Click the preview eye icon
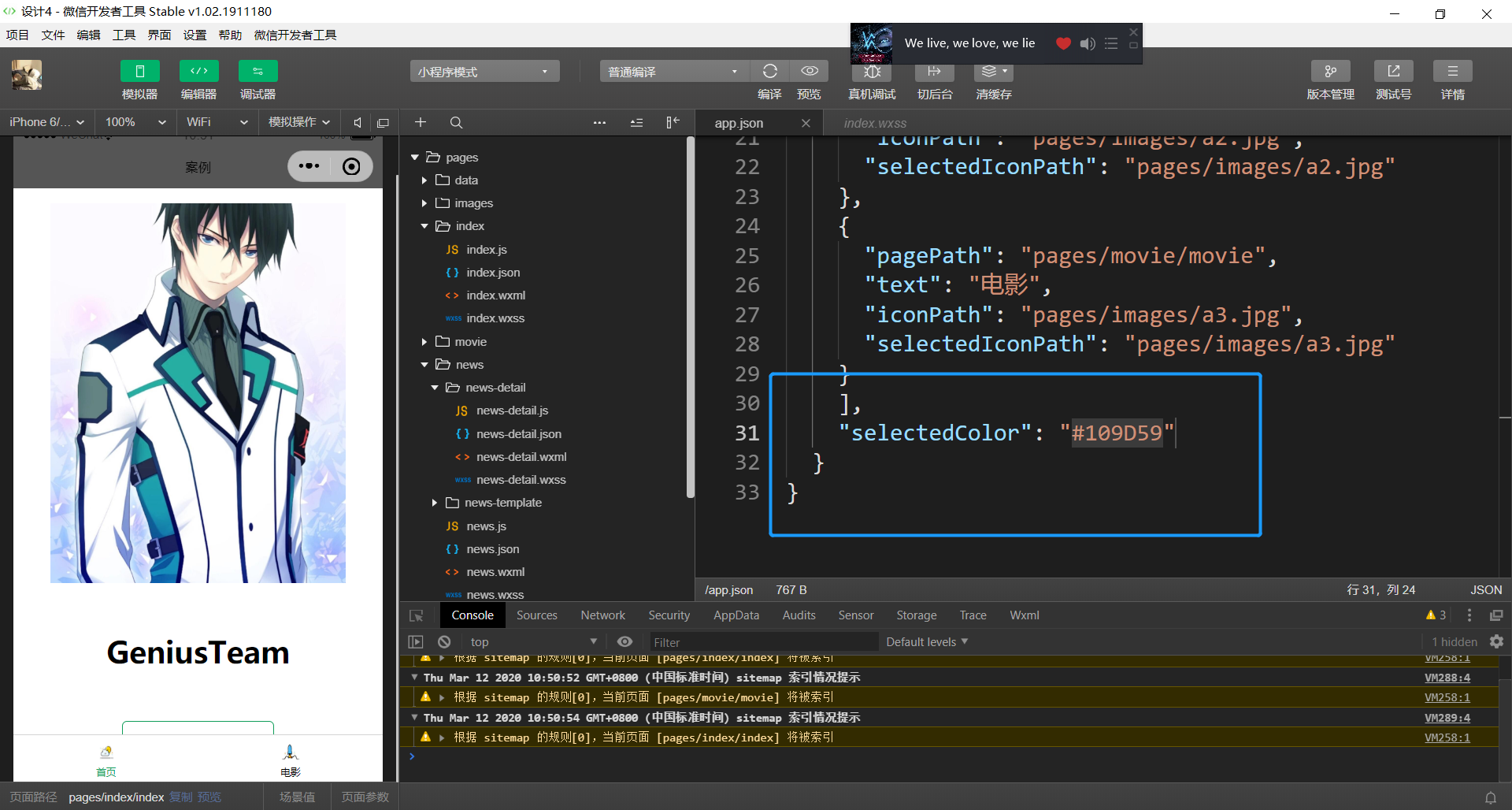The width and height of the screenshot is (1512, 810). (810, 71)
